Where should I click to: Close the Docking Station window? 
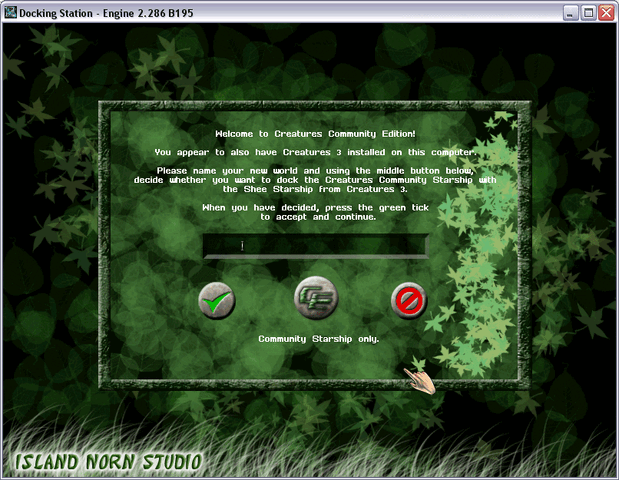point(606,13)
